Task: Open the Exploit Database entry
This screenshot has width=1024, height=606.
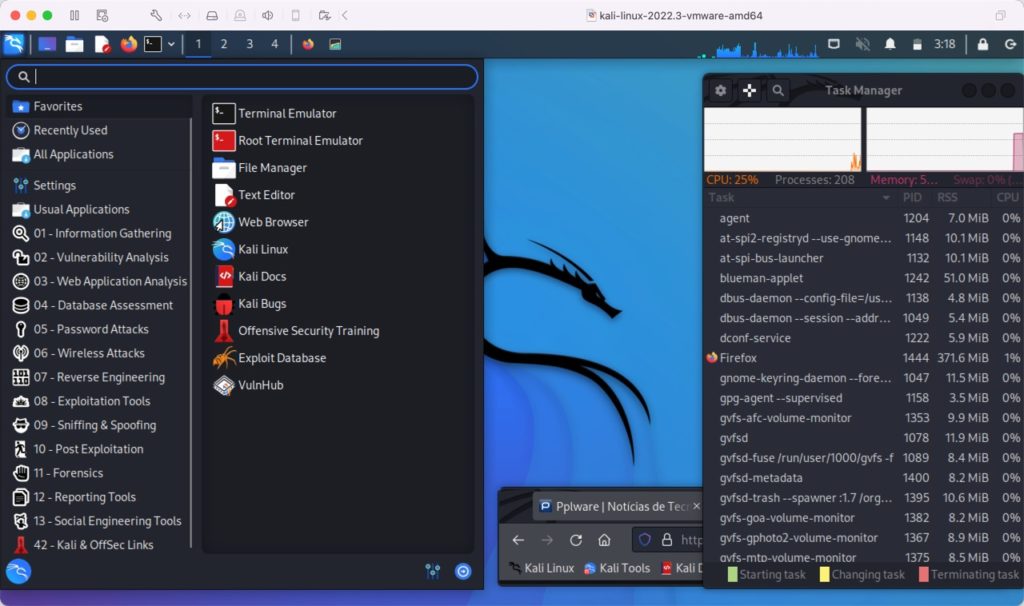Action: coord(286,358)
